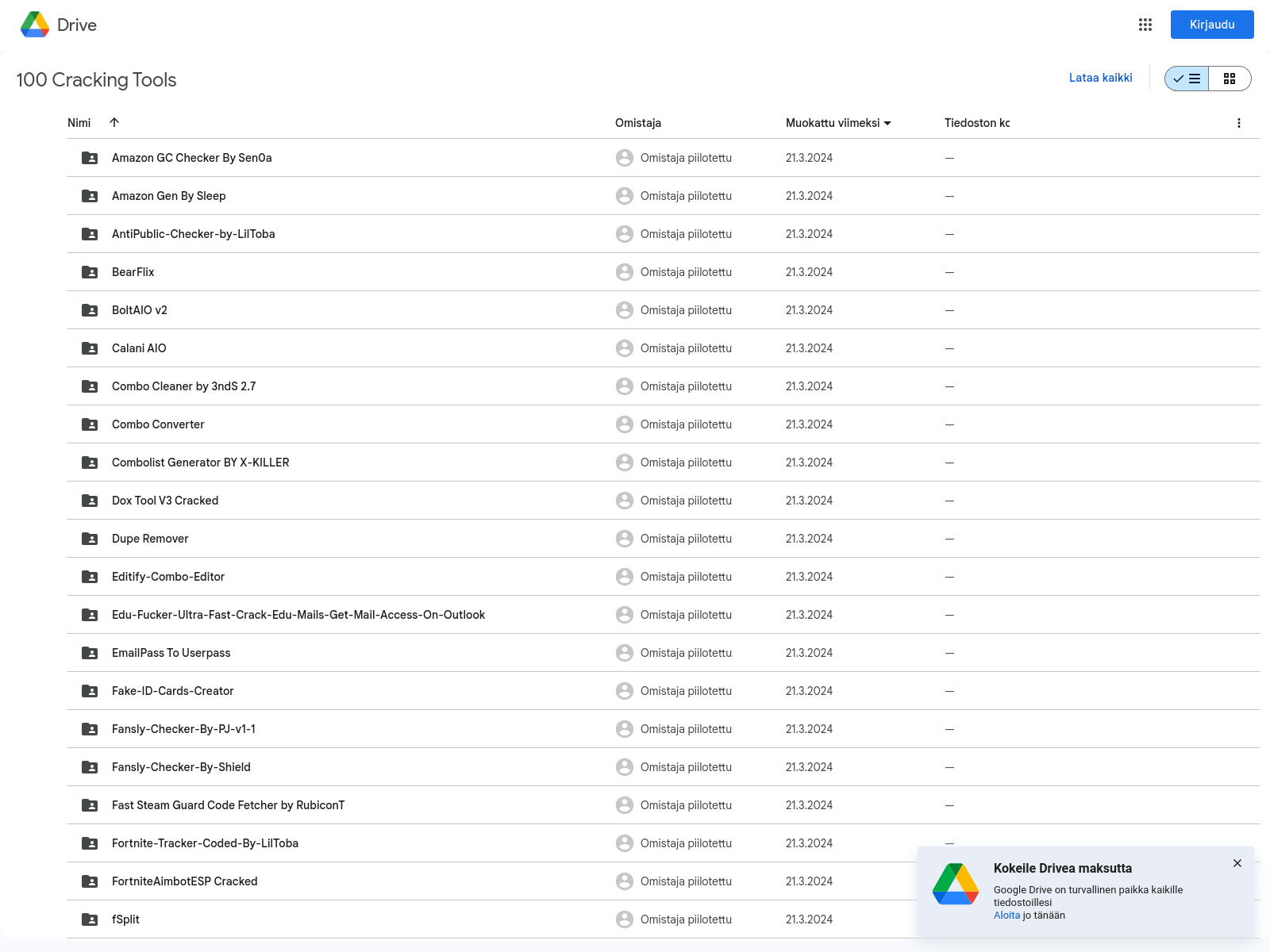Click the Kokeile Drivea maksutta heading
Viewport: 1270px width, 952px height.
(x=1063, y=869)
